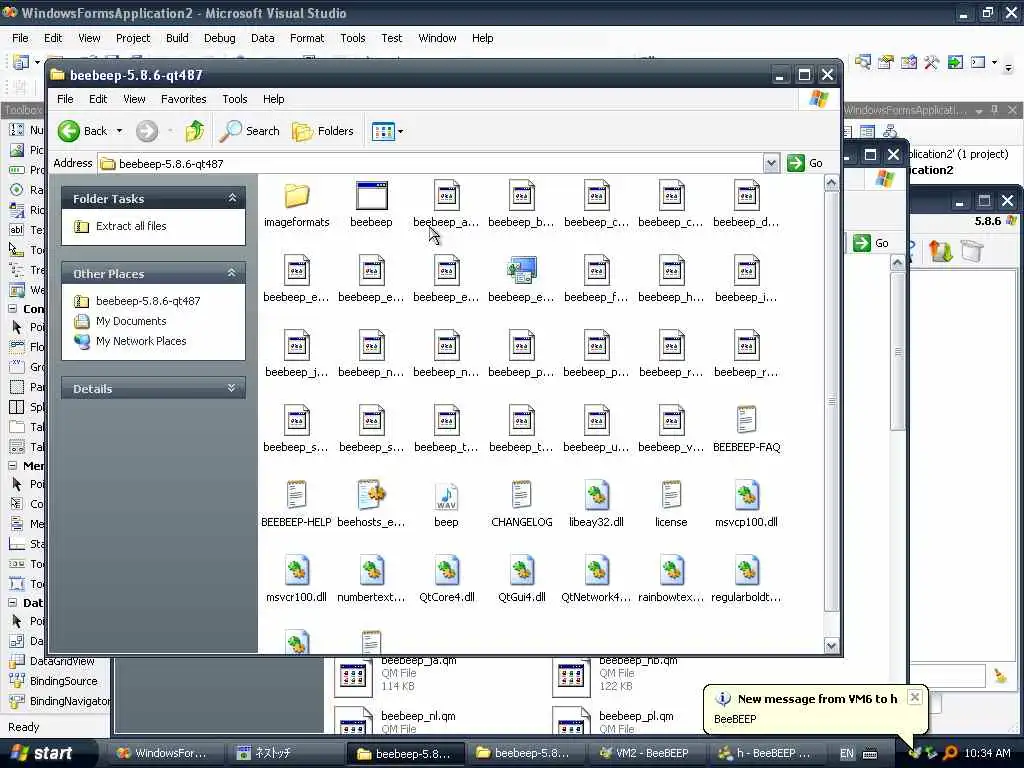Select the numbertext... dll icon
Image resolution: width=1024 pixels, height=768 pixels.
pos(371,570)
